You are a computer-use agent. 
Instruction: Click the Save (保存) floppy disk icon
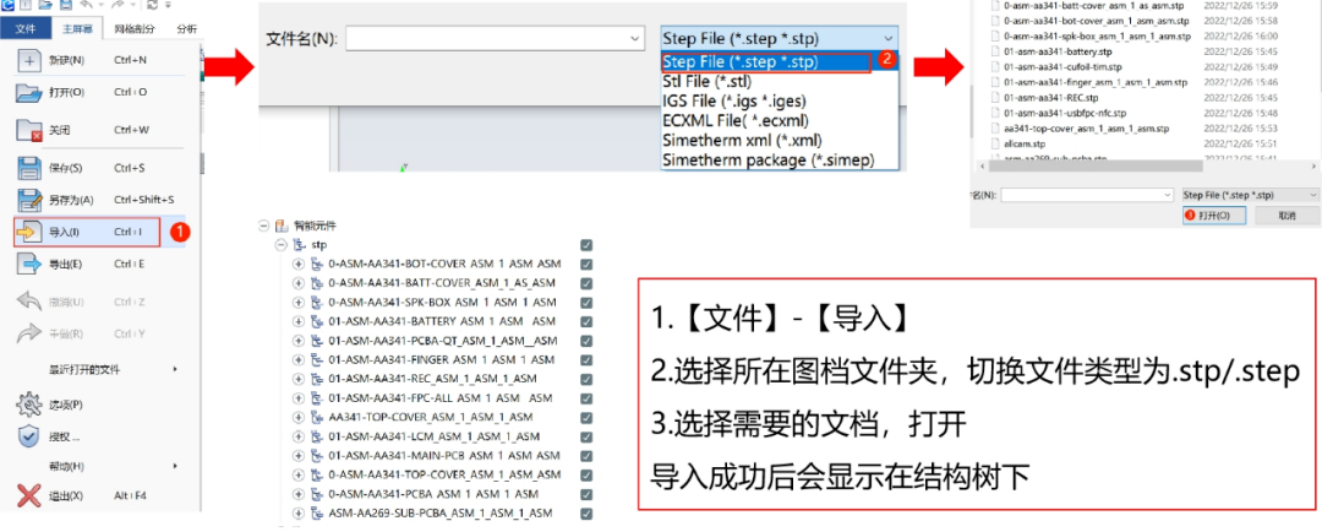point(28,168)
